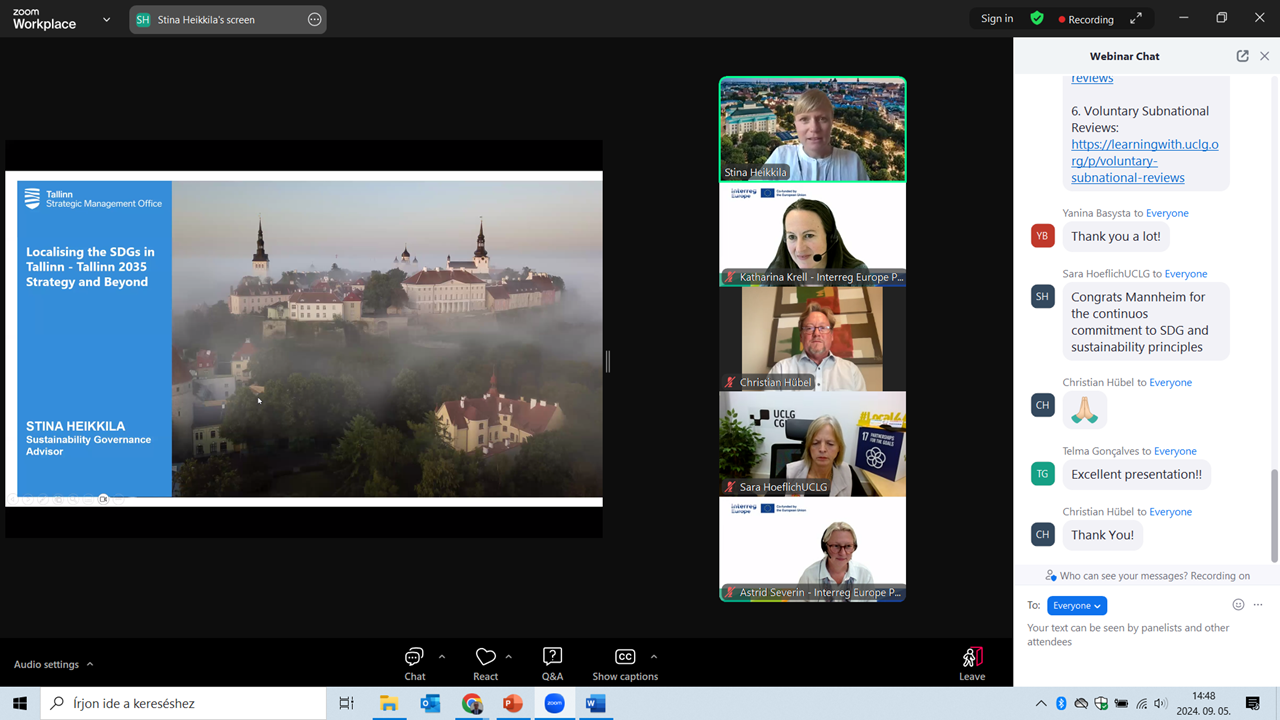
Task: Expand Zoom Workplace dropdown arrow
Action: (106, 20)
